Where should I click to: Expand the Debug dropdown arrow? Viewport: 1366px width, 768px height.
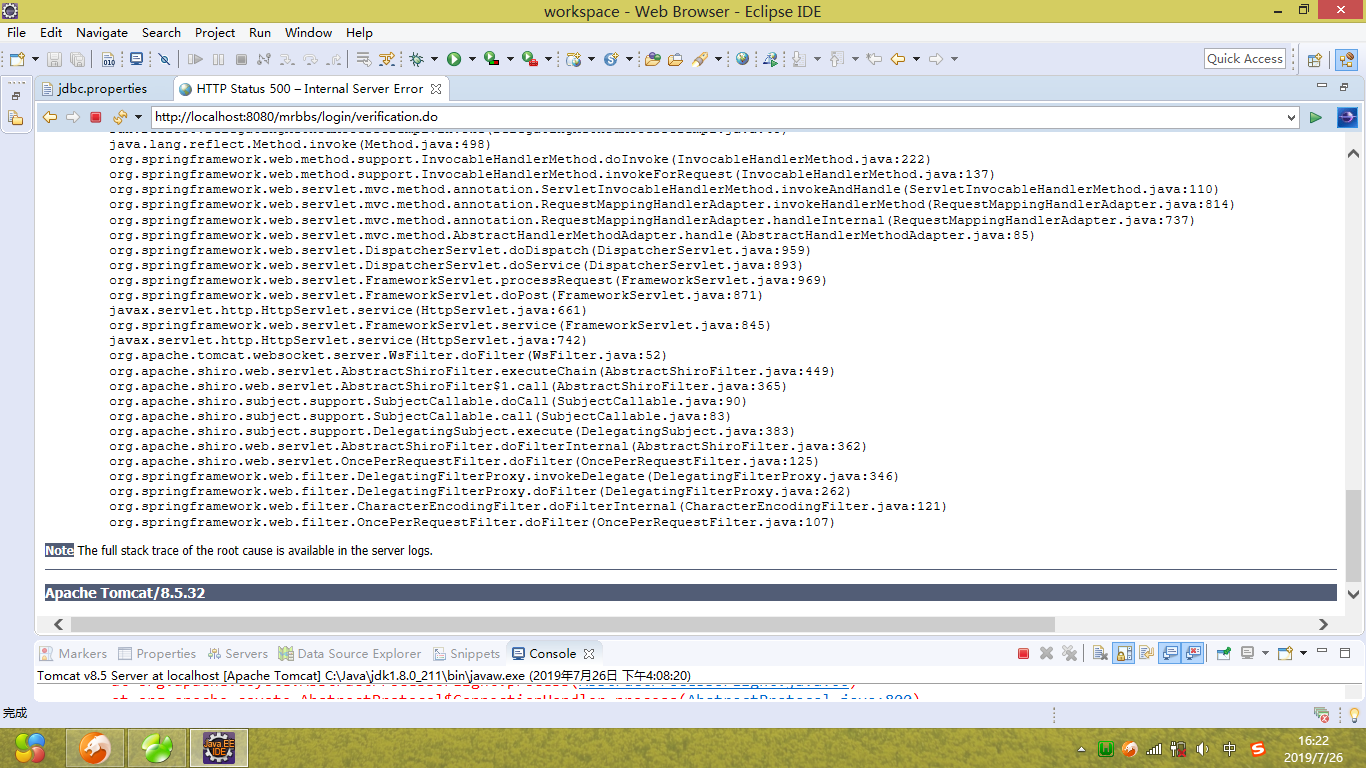(x=433, y=59)
